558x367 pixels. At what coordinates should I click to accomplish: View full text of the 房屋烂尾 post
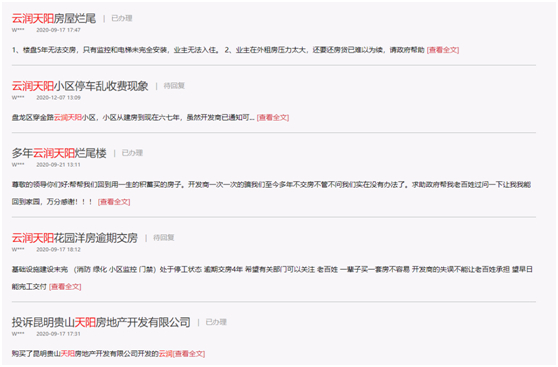coord(443,50)
